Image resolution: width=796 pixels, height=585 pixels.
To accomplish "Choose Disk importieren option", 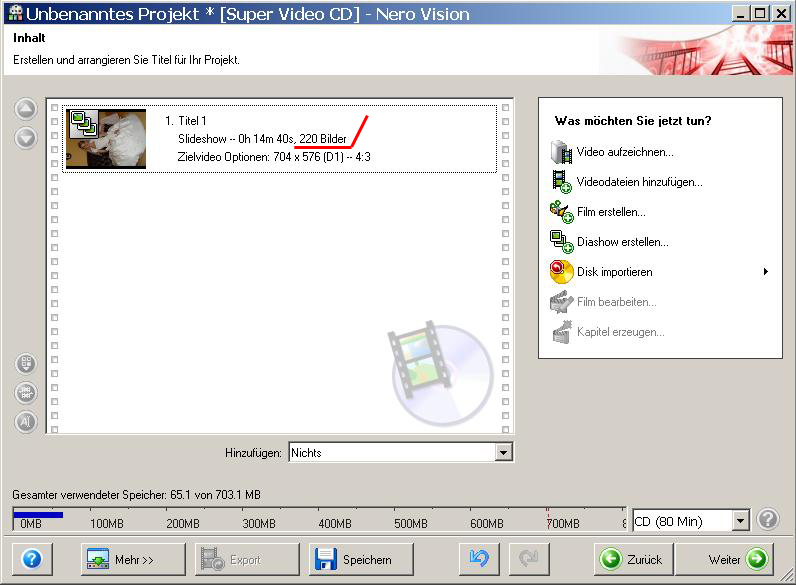I will (615, 272).
